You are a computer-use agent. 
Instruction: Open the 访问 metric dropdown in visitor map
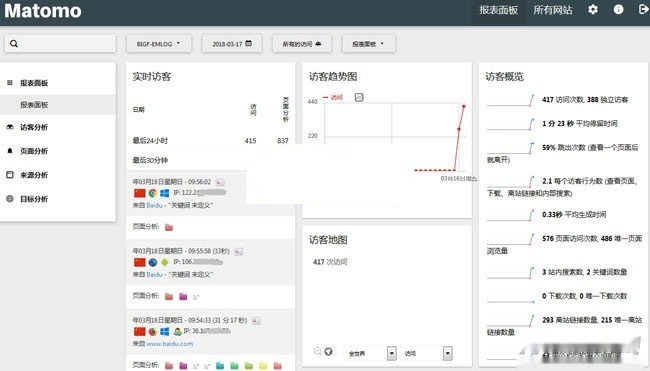427,353
